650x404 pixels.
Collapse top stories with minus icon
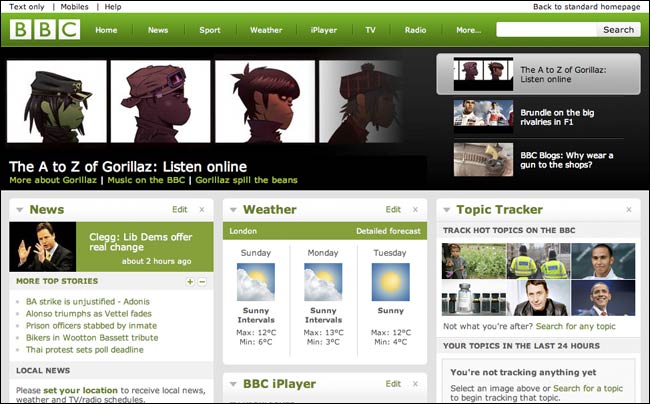[x=202, y=282]
